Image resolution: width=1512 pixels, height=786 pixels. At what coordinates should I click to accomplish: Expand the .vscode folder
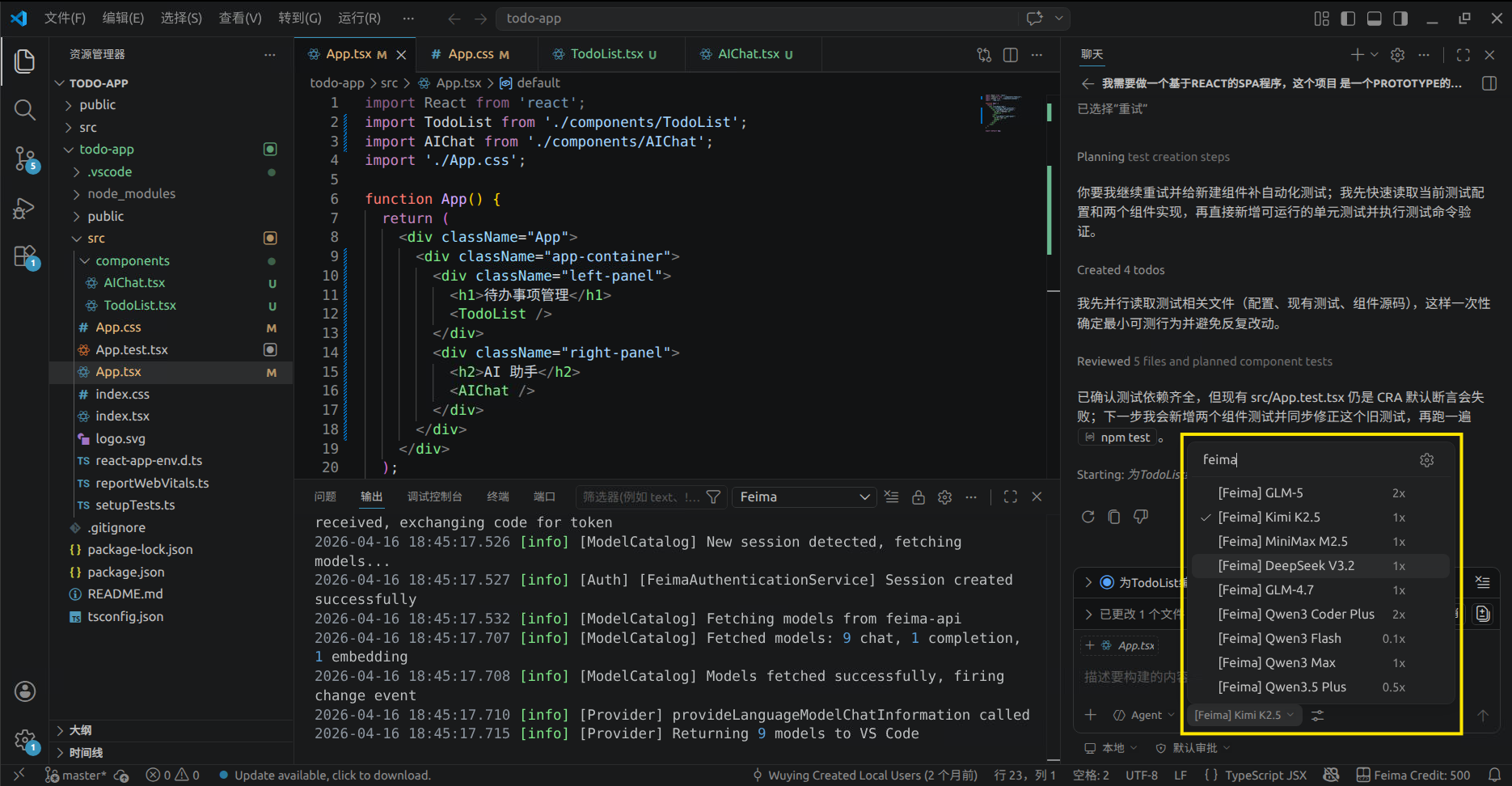tap(171, 171)
